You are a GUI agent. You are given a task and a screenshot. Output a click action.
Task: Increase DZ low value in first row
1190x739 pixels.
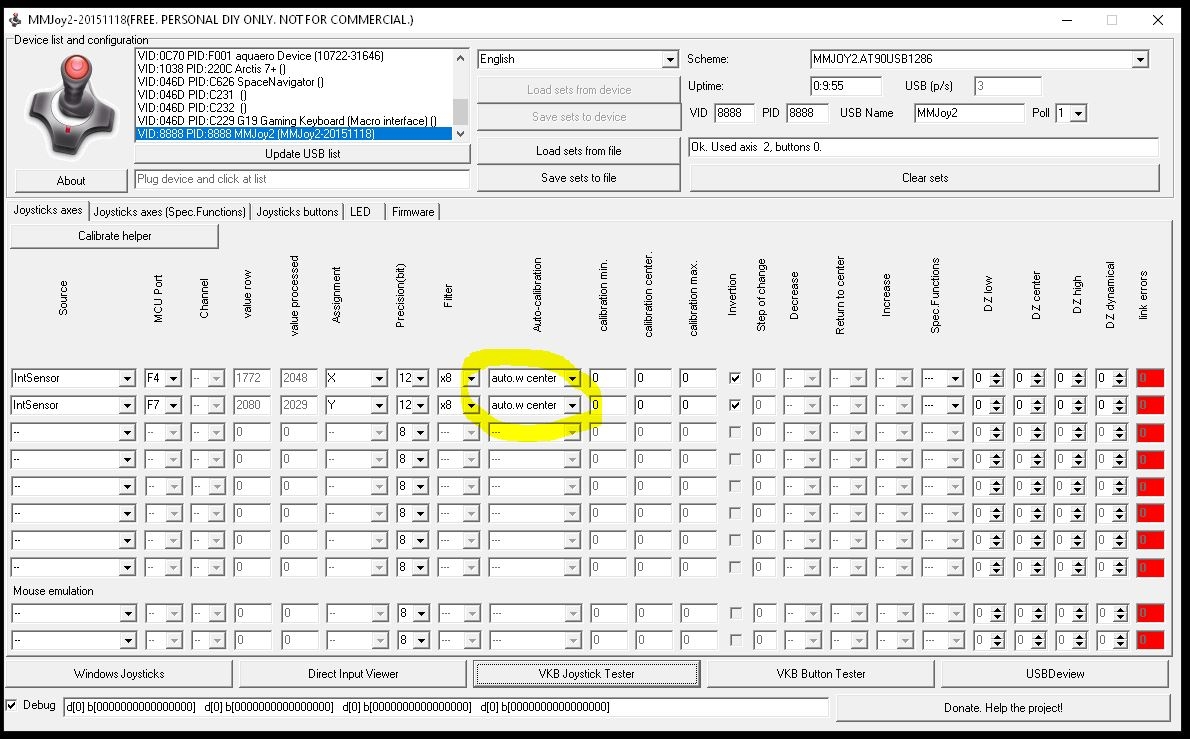pyautogui.click(x=998, y=374)
